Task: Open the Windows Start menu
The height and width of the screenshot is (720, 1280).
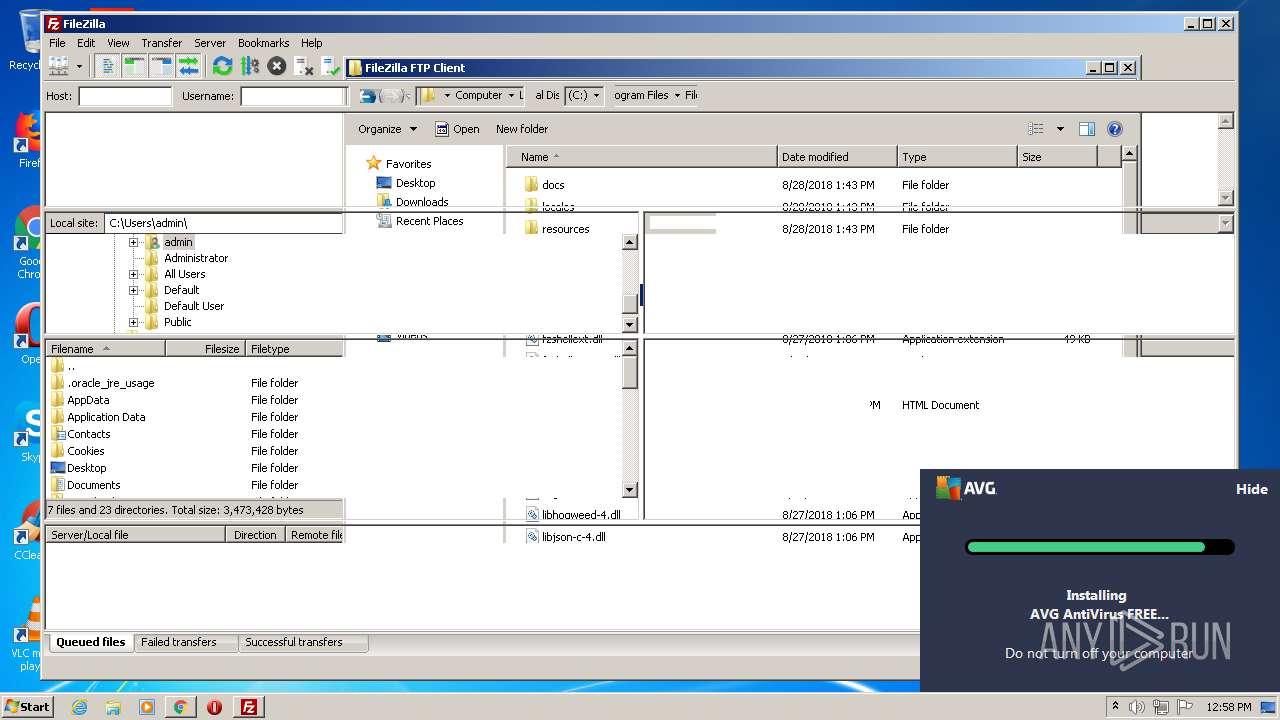Action: (x=28, y=706)
